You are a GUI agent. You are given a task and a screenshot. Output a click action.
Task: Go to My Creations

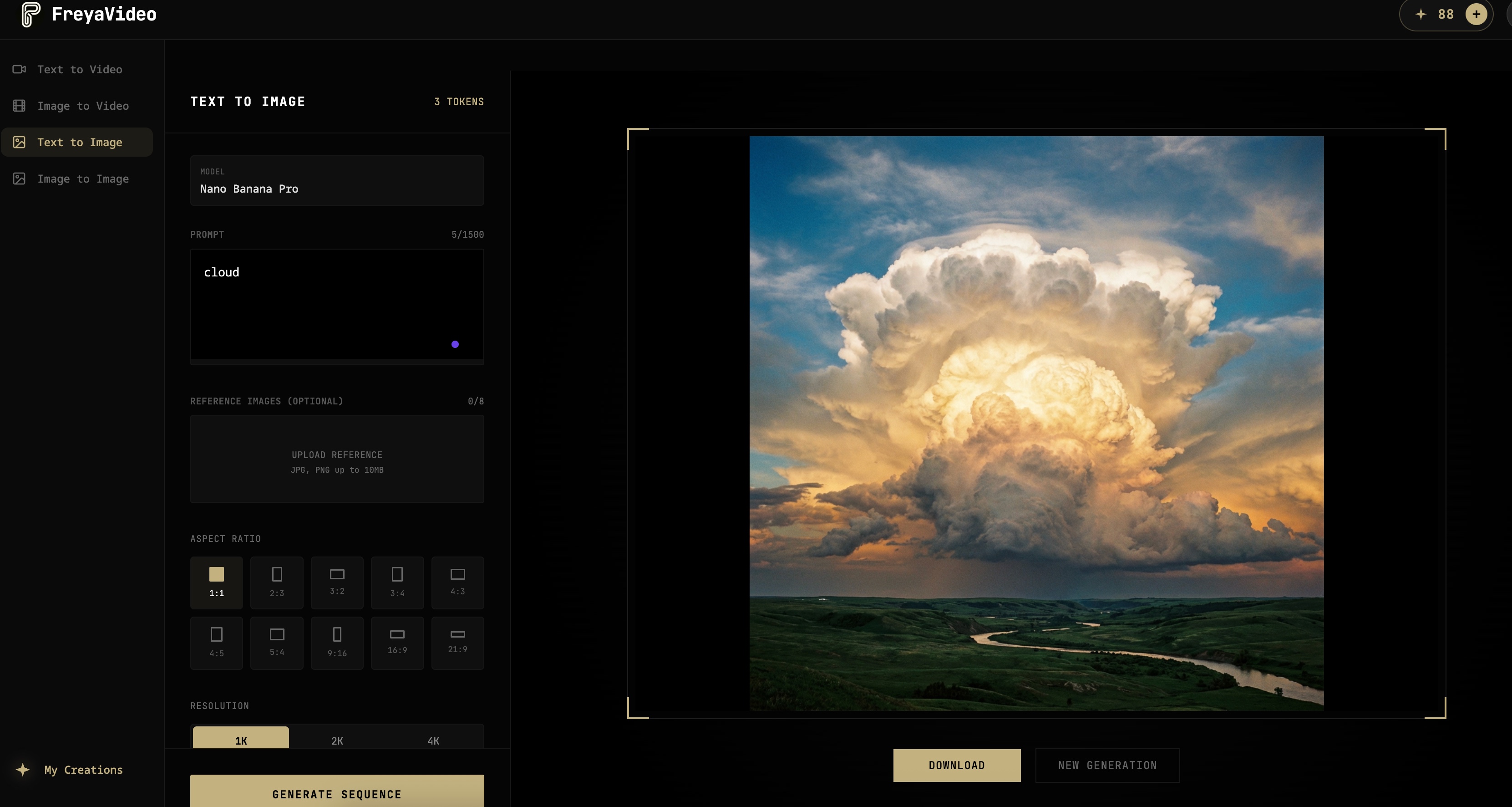pos(83,769)
